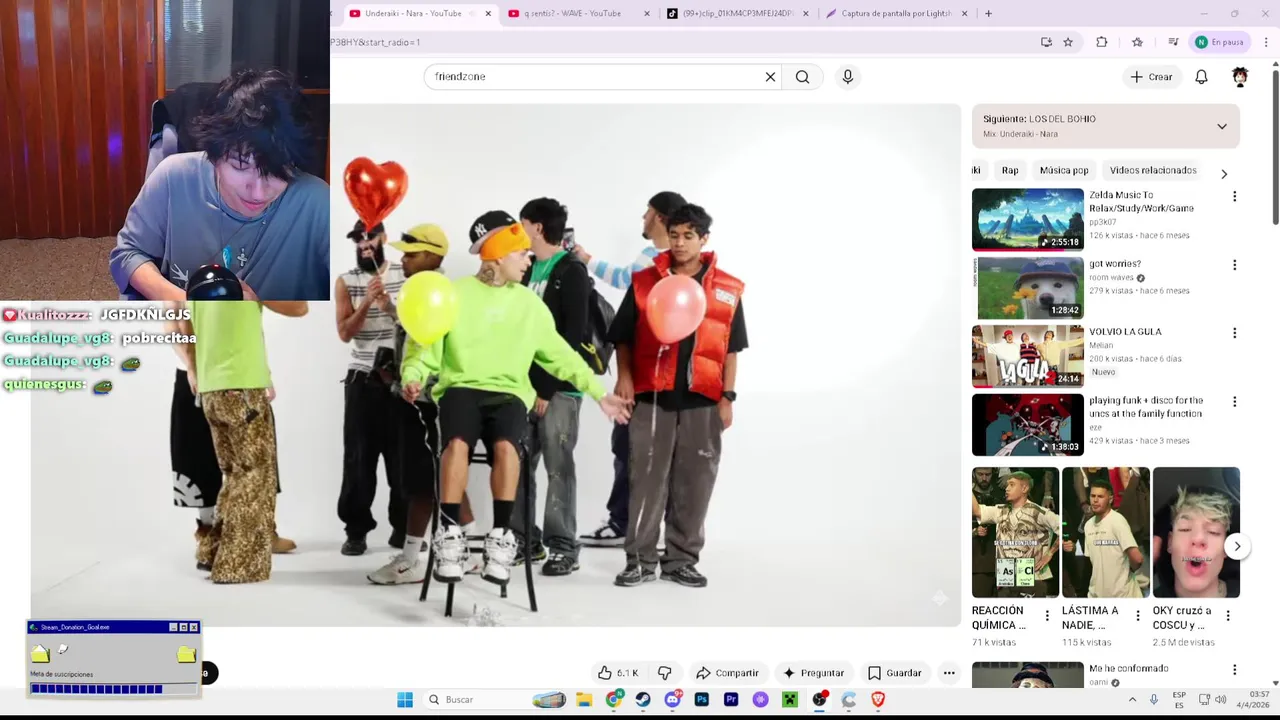The image size is (1280, 720).
Task: Click the Meta de suscripciones progress bar
Action: [x=113, y=689]
